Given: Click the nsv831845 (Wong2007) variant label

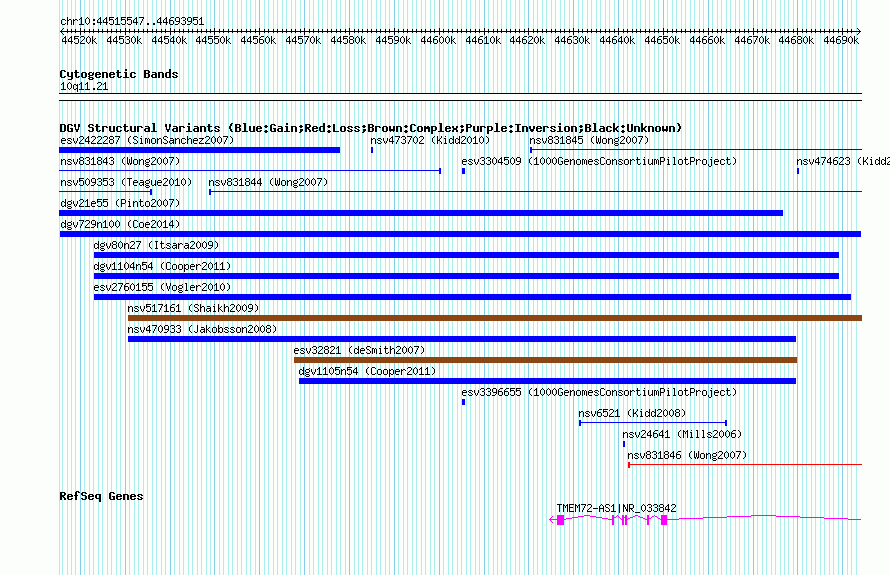Looking at the screenshot, I should (x=589, y=140).
